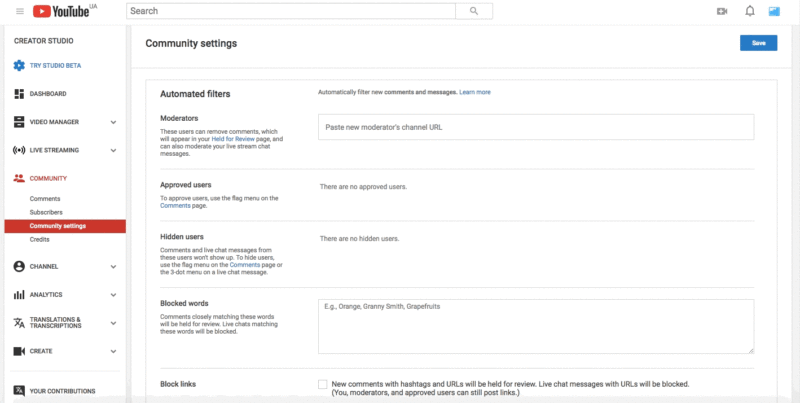Open Subscribers under Community
The height and width of the screenshot is (403, 800).
pyautogui.click(x=48, y=212)
